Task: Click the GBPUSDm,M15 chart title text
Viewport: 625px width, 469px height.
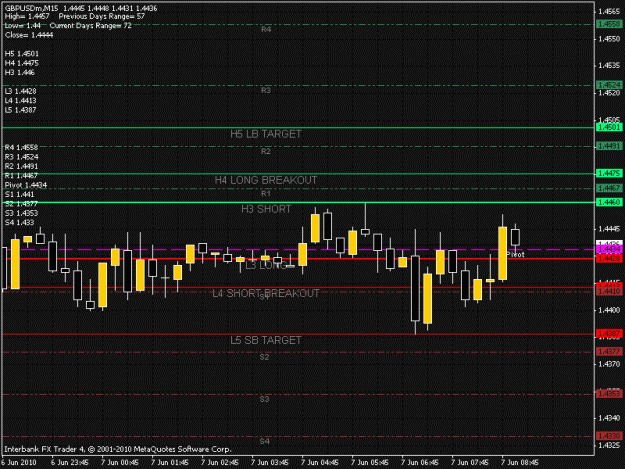Action: (x=31, y=8)
